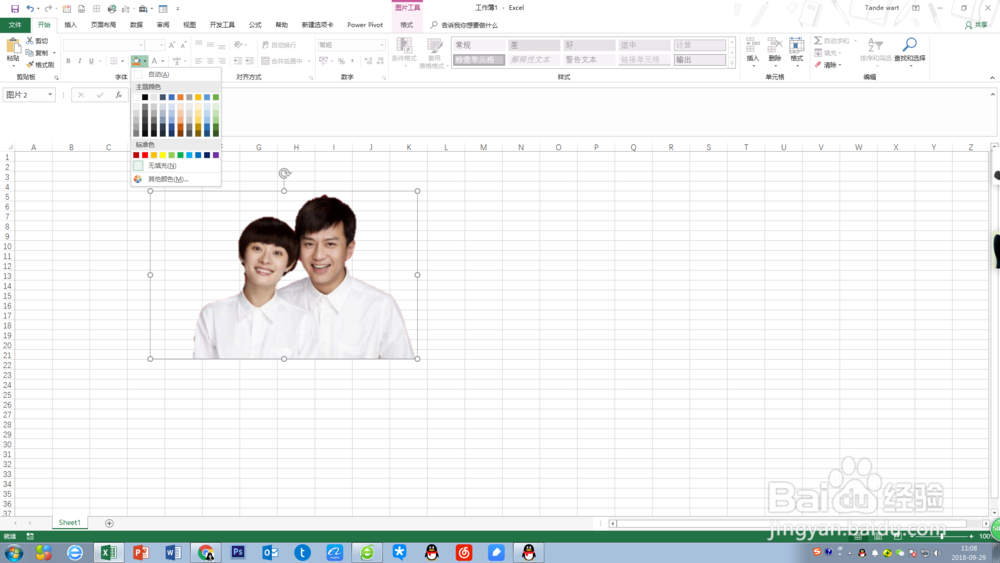This screenshot has width=1000, height=563.
Task: Click the Insert cells (插入) icon
Action: pos(753,45)
